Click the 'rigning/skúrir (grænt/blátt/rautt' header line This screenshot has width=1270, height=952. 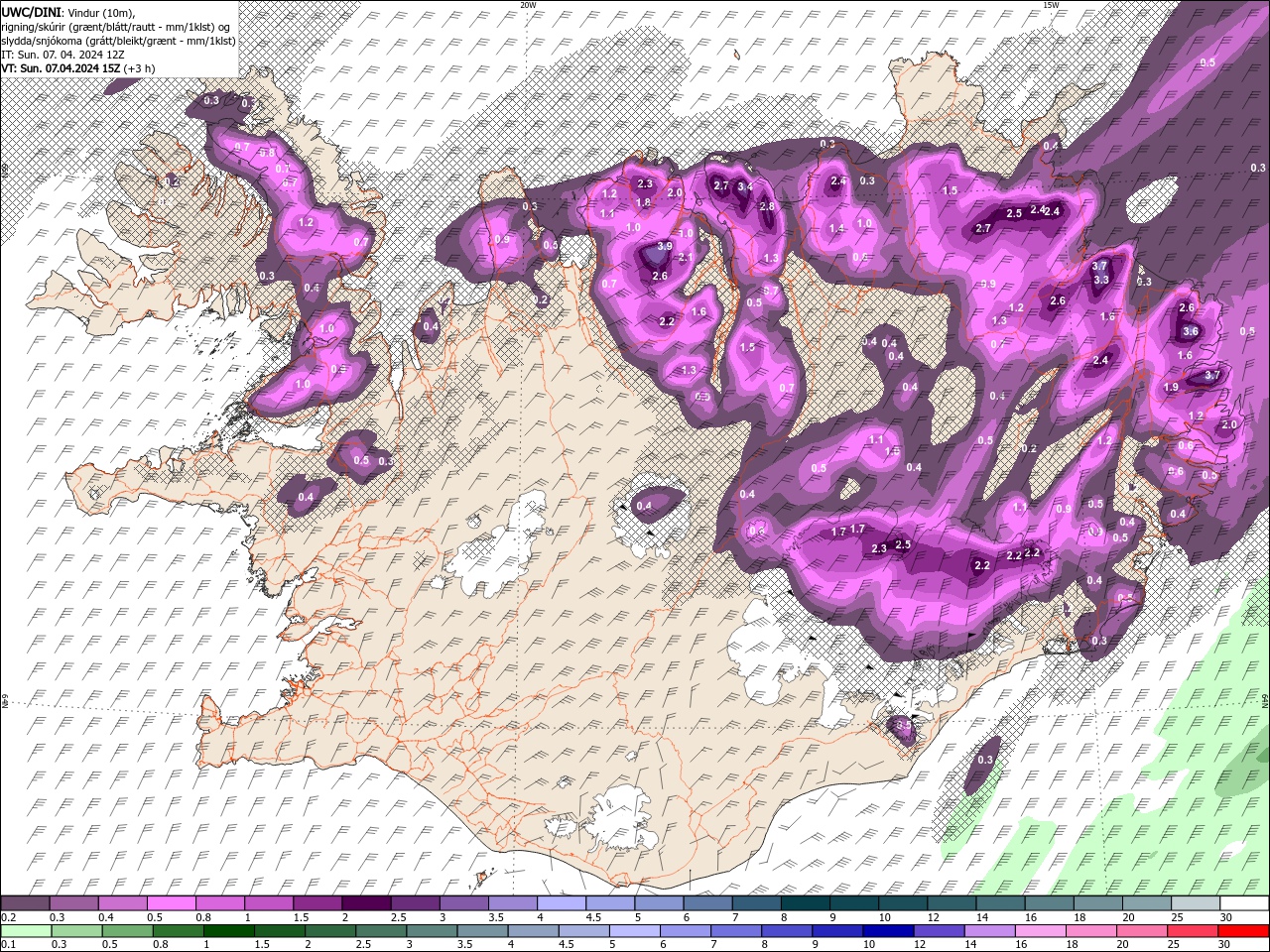116,27
